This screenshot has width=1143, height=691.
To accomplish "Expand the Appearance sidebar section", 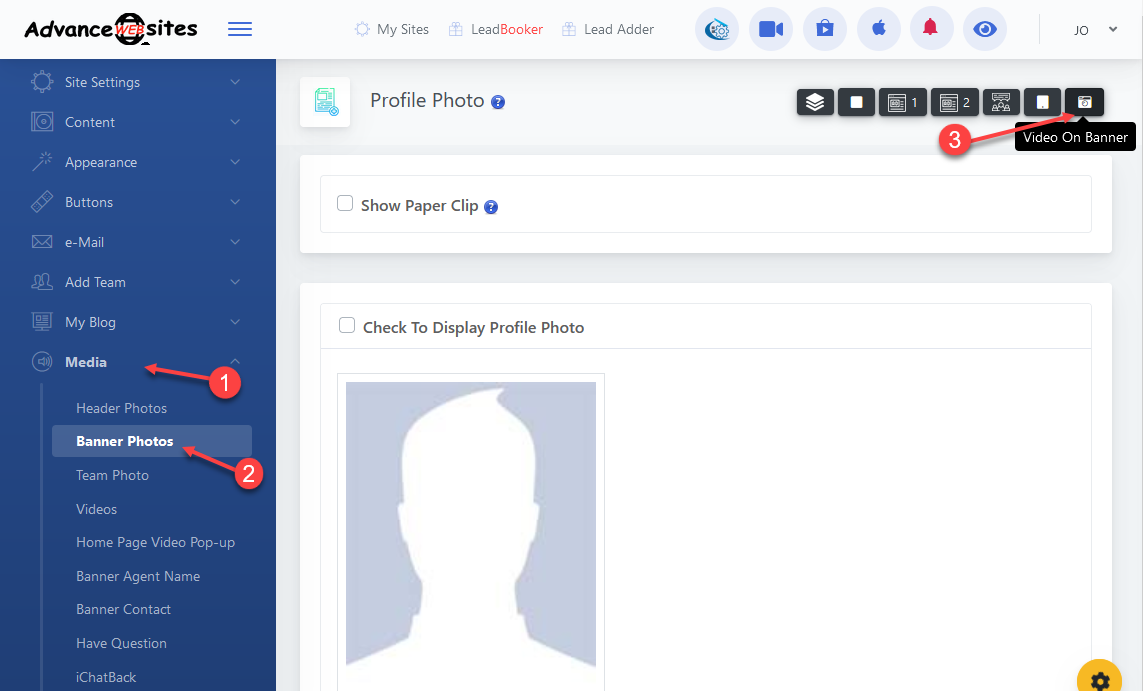I will pos(137,162).
